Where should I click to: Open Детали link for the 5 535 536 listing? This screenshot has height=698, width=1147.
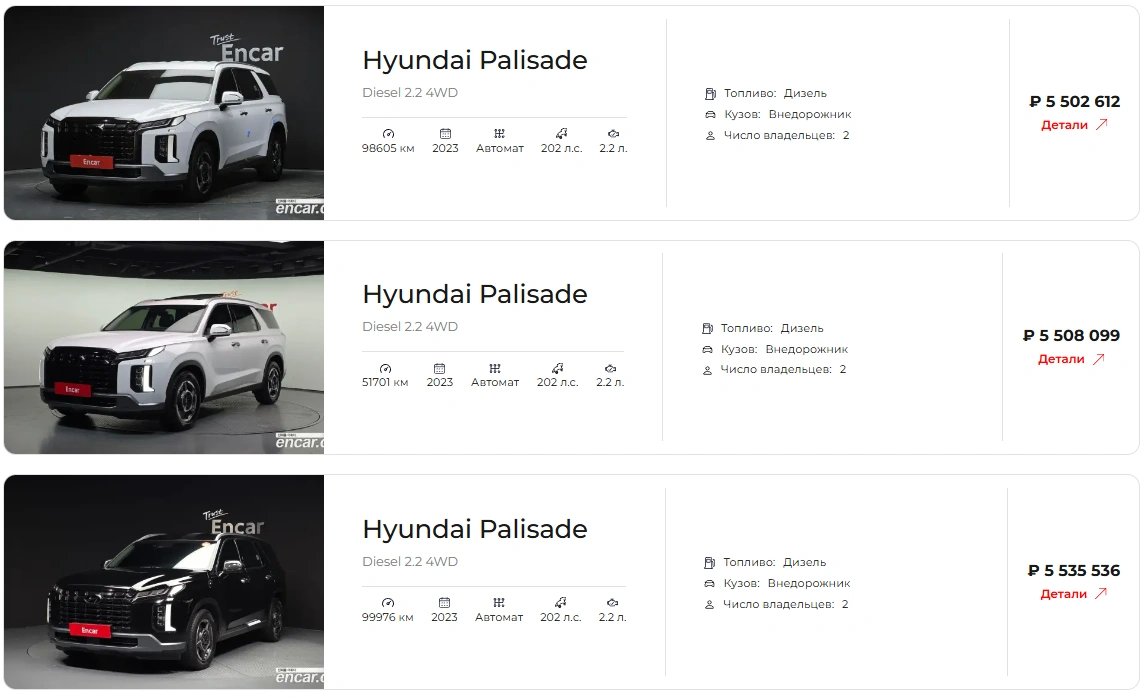click(x=1073, y=594)
